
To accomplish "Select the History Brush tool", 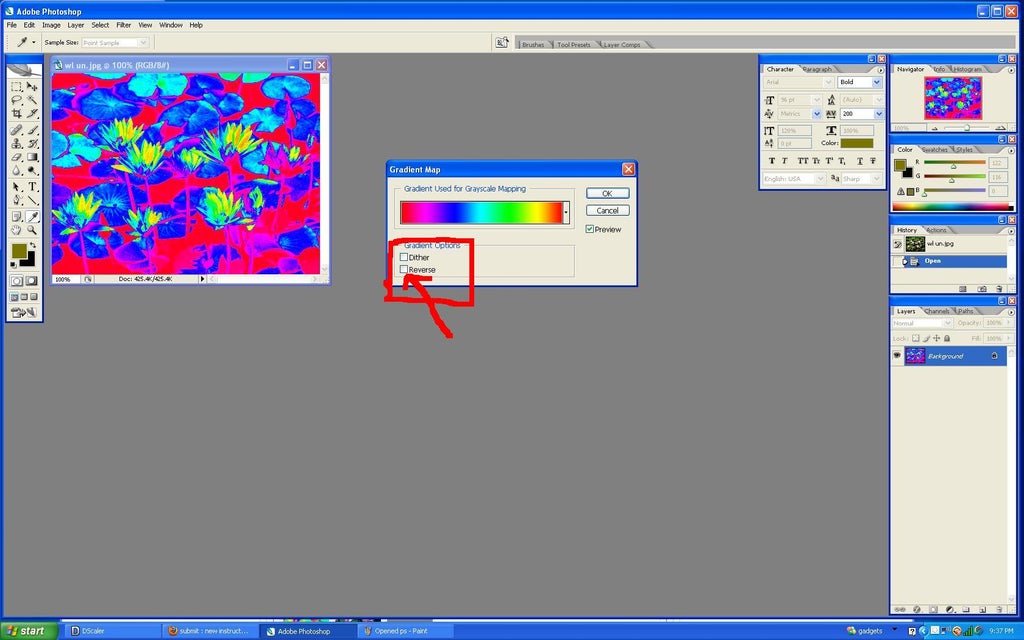I will tap(32, 143).
